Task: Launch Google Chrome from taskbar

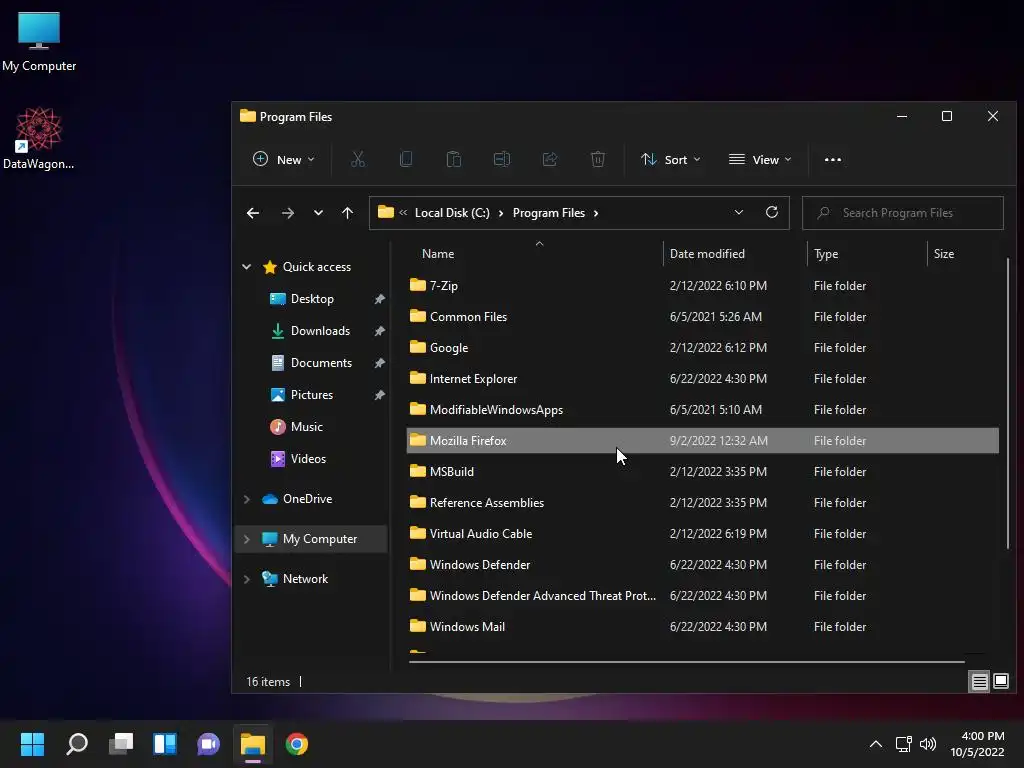Action: click(296, 744)
